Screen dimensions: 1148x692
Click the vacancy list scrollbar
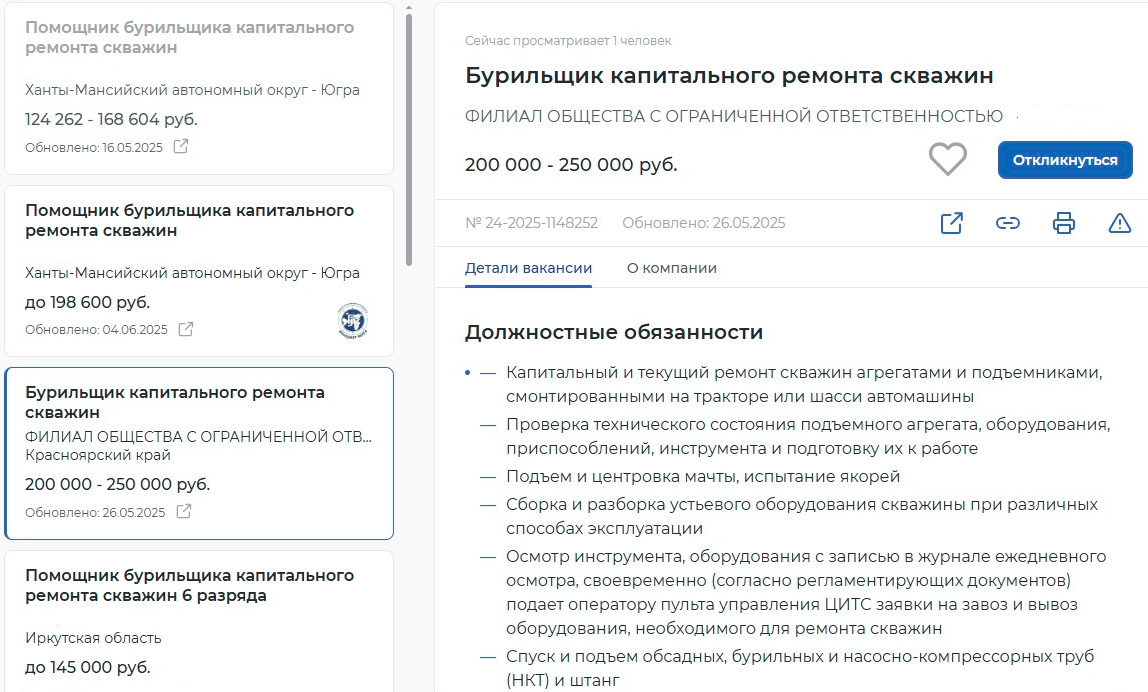point(409,139)
